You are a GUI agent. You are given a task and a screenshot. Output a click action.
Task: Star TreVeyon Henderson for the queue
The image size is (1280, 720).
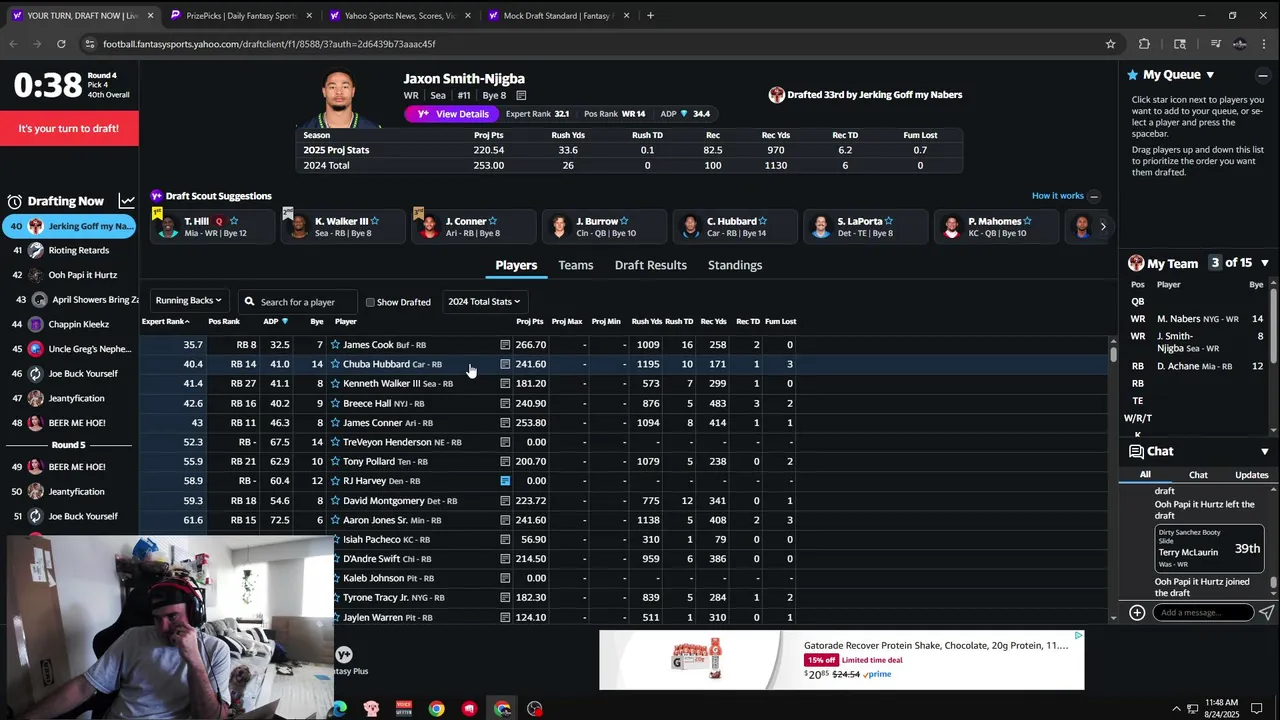[335, 442]
